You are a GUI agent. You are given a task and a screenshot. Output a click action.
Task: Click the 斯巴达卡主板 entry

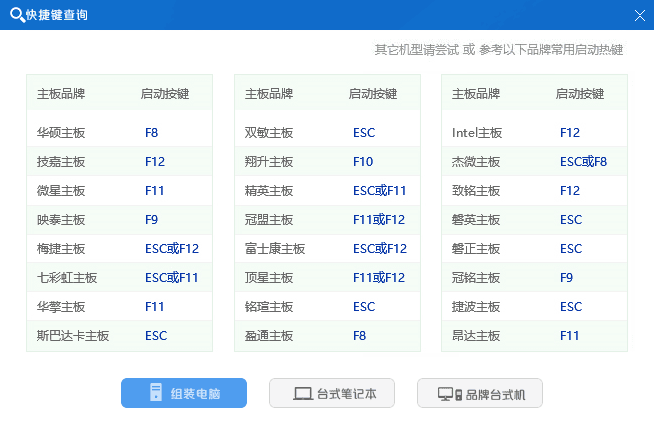[x=119, y=336]
